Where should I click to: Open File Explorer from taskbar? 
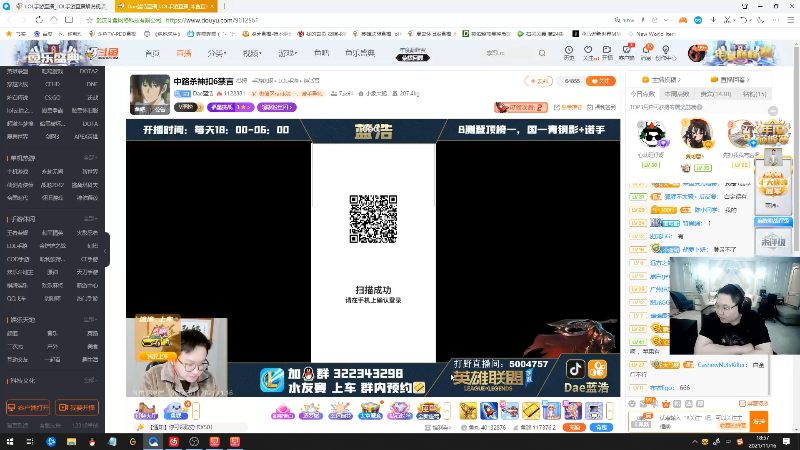click(x=71, y=441)
